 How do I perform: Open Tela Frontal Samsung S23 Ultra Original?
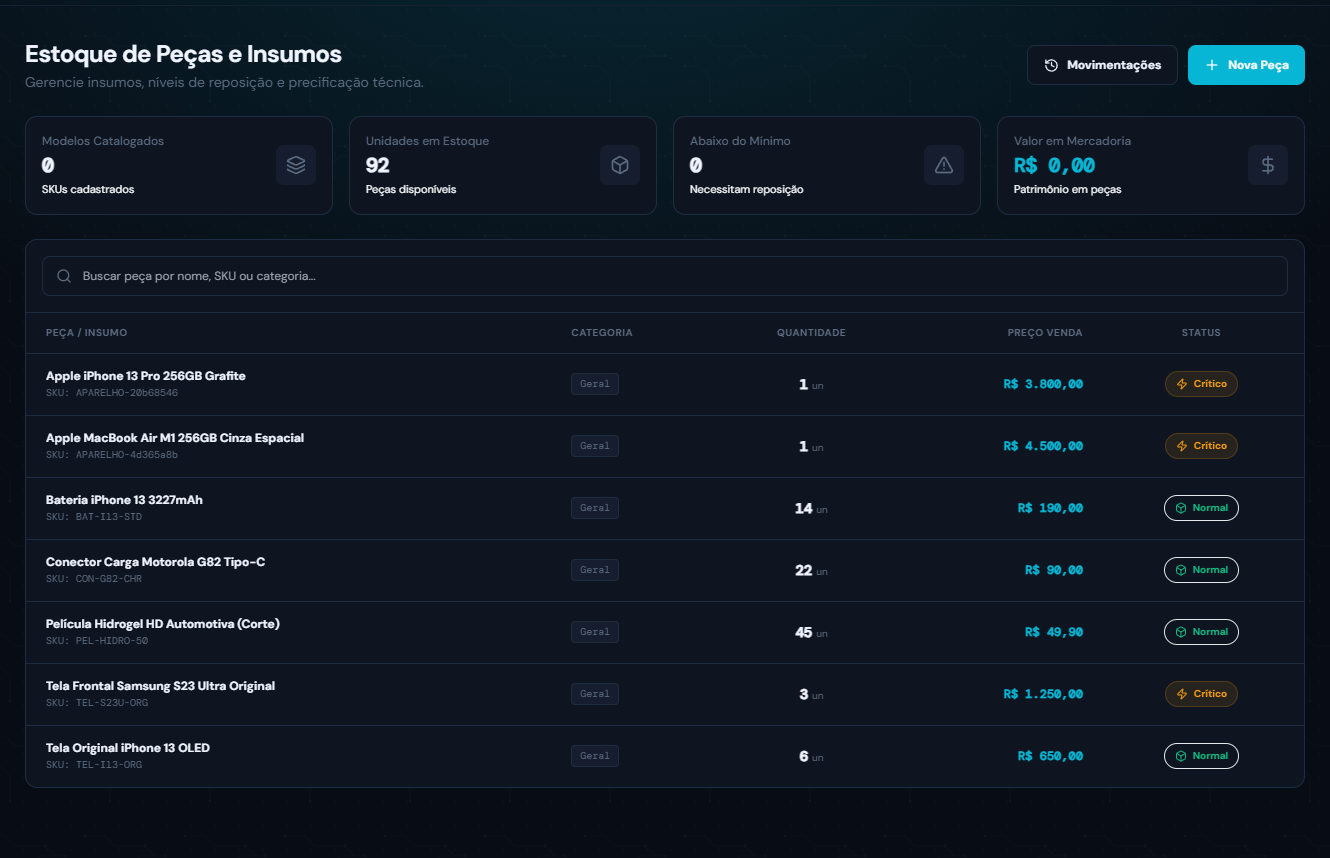160,686
